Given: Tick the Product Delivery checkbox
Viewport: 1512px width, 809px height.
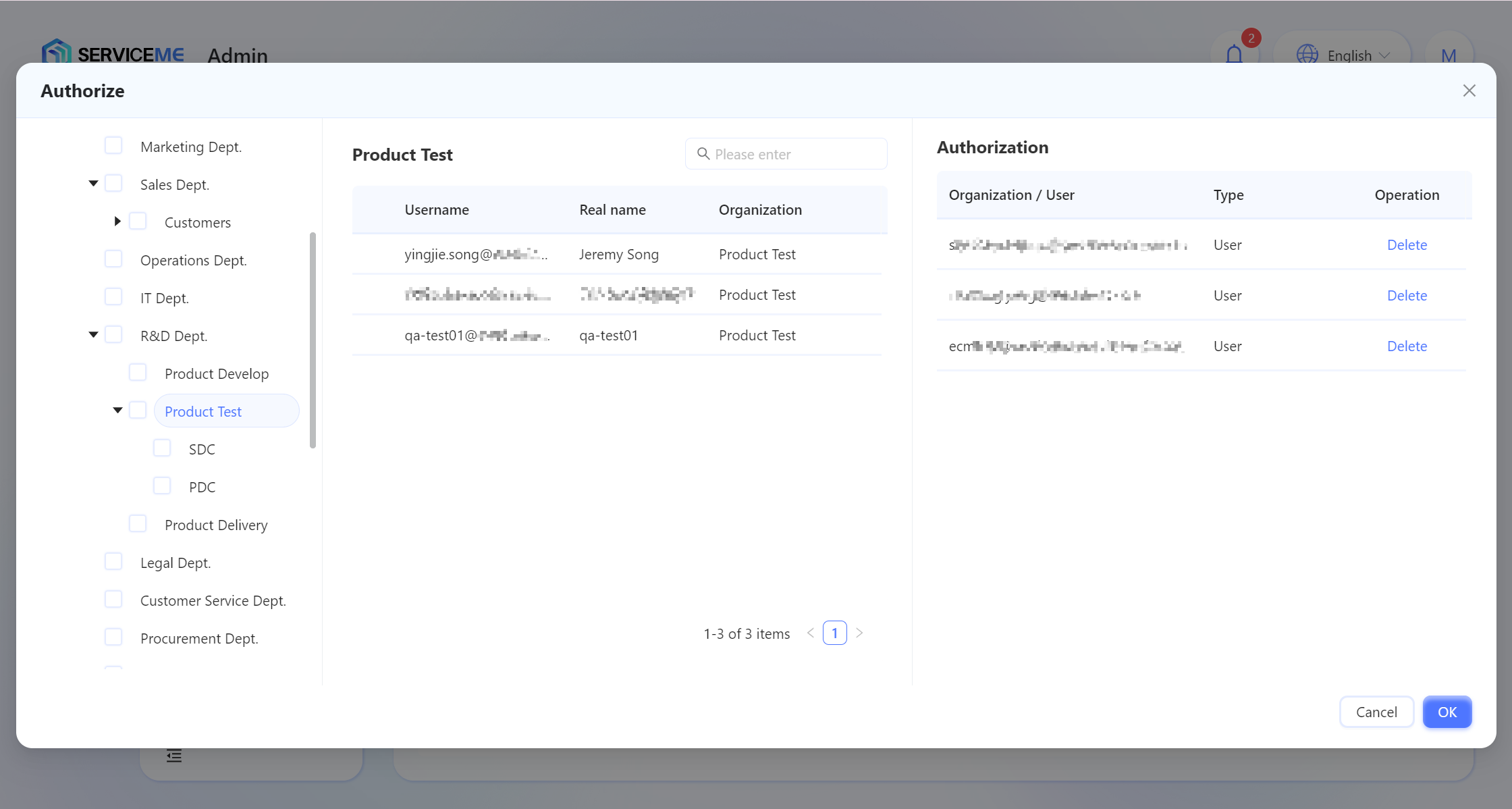Looking at the screenshot, I should pyautogui.click(x=138, y=523).
